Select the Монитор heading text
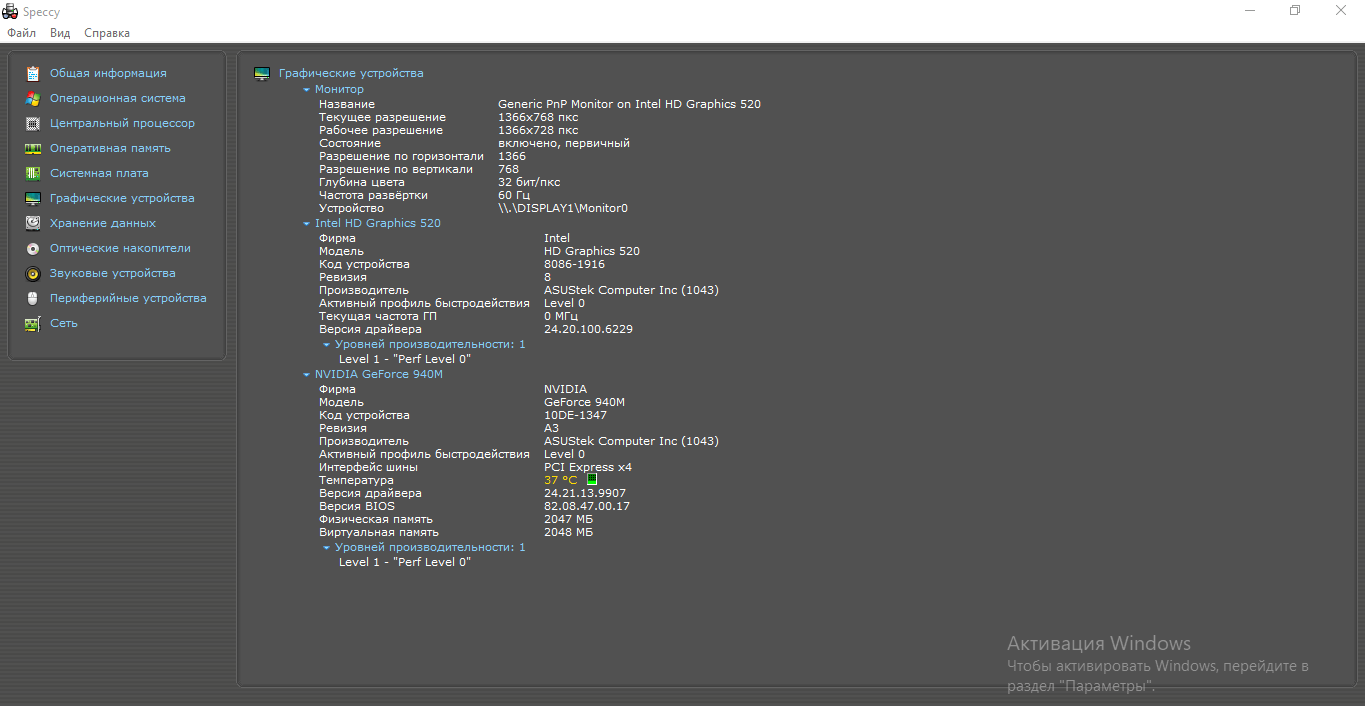1365x706 pixels. tap(339, 90)
